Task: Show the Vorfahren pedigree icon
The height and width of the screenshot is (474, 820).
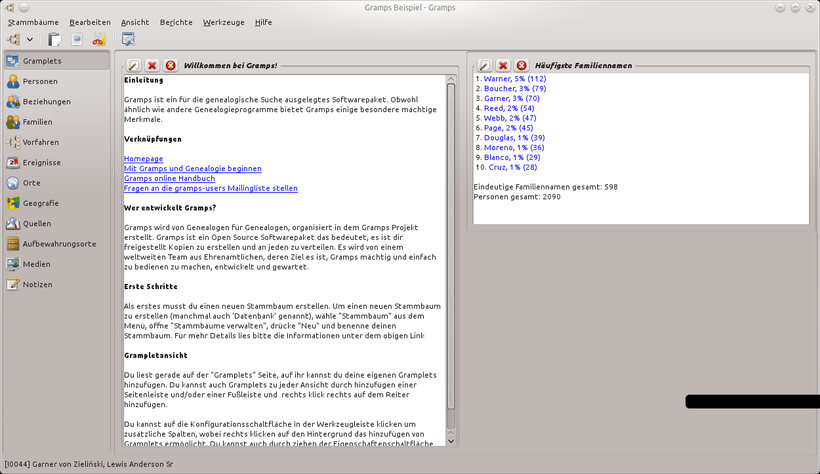Action: pyautogui.click(x=13, y=142)
